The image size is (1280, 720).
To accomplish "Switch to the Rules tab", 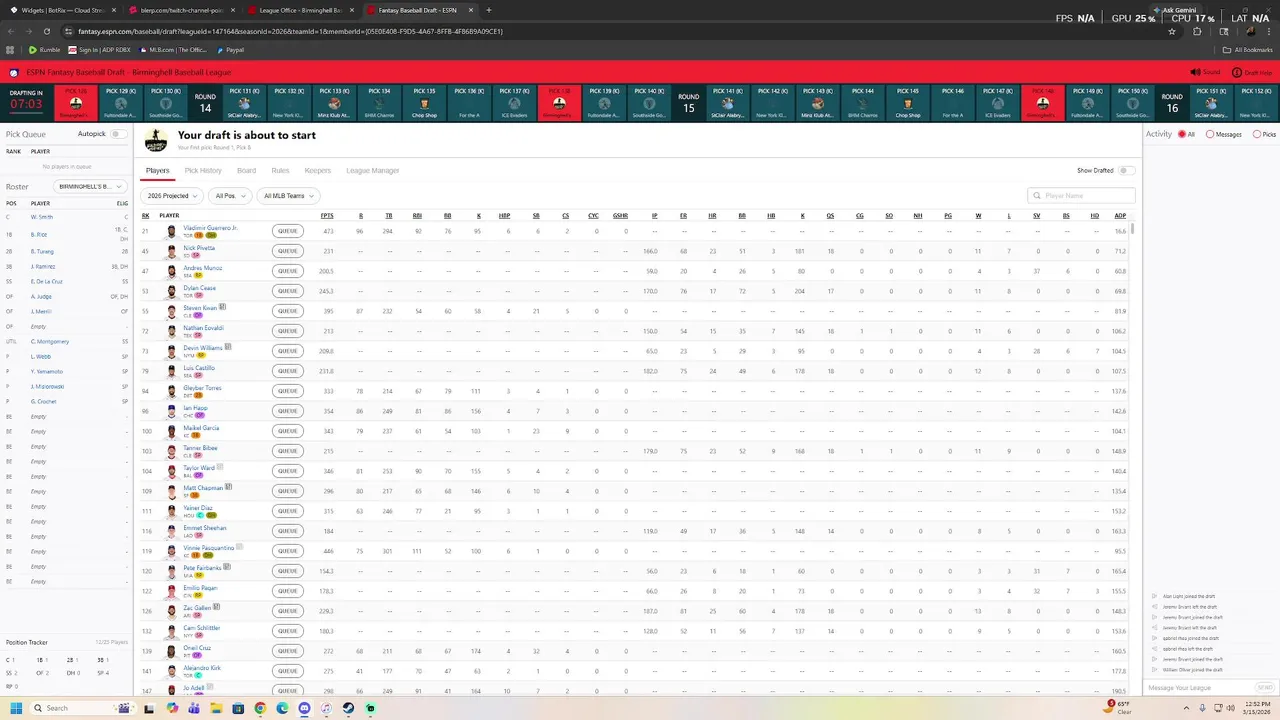I will (x=280, y=171).
